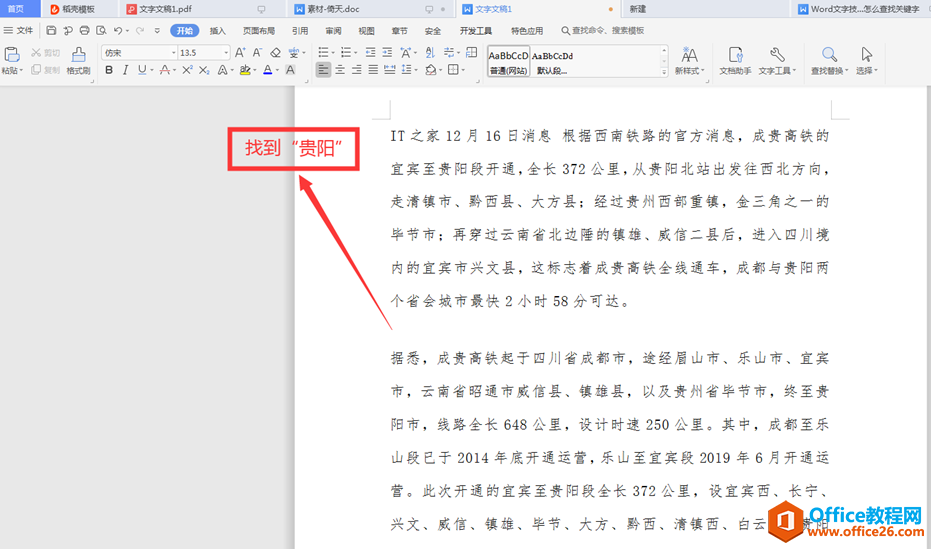The image size is (931, 549).
Task: Open Print Preview from quick access bar
Action: click(x=101, y=30)
